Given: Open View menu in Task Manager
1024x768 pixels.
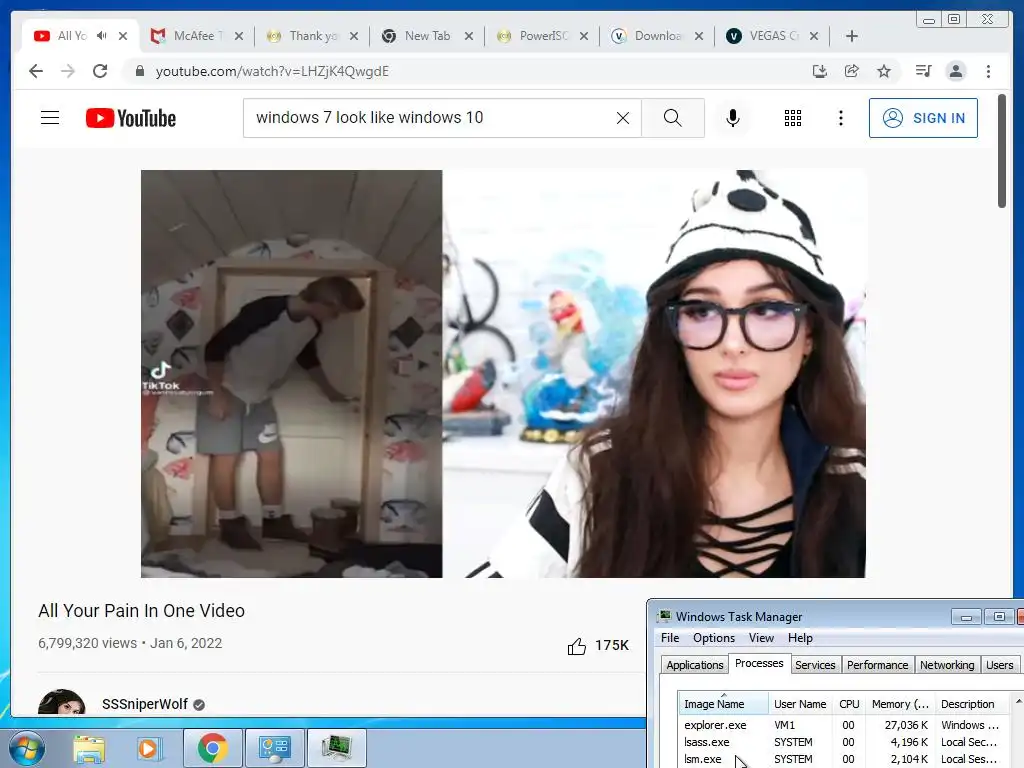Looking at the screenshot, I should tap(761, 638).
